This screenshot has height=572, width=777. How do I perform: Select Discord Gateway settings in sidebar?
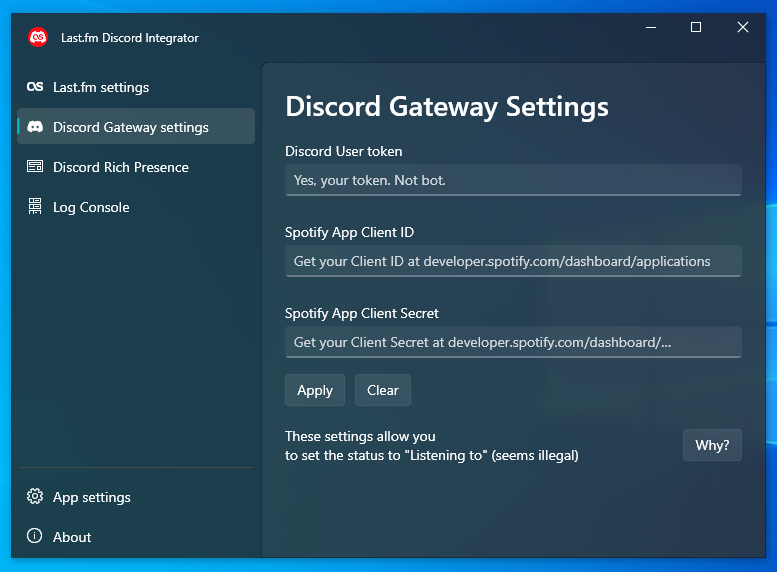coord(136,126)
